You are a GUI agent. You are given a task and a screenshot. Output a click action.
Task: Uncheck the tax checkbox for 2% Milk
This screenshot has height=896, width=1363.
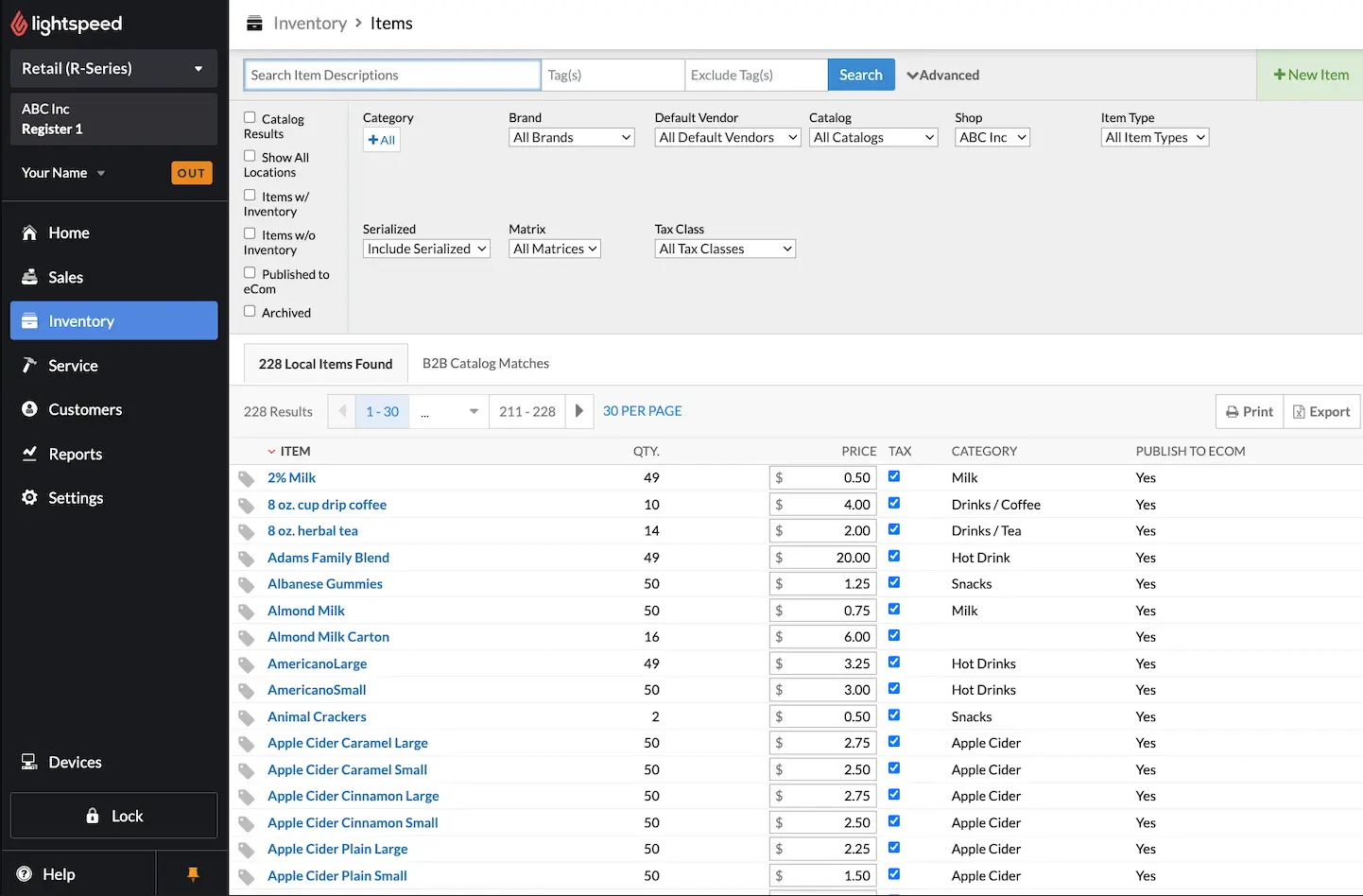coord(893,476)
